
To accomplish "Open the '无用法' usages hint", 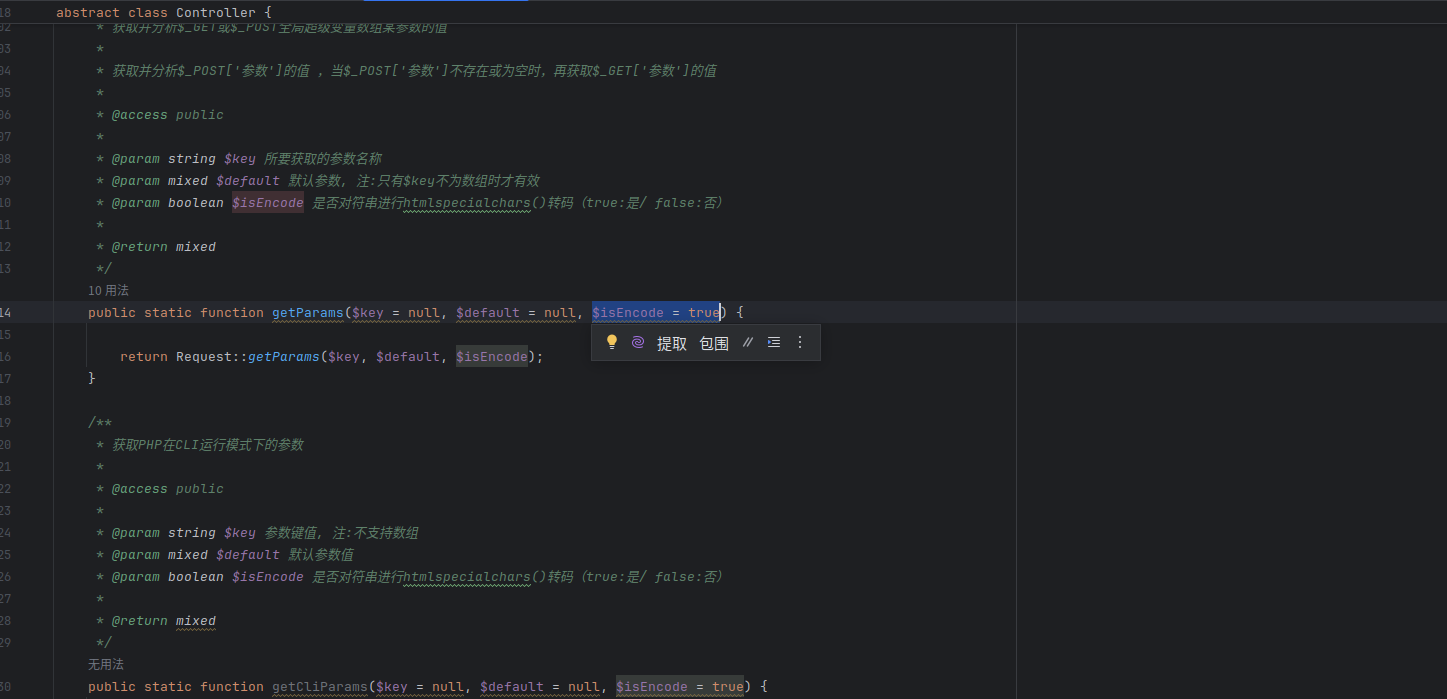I will click(106, 664).
